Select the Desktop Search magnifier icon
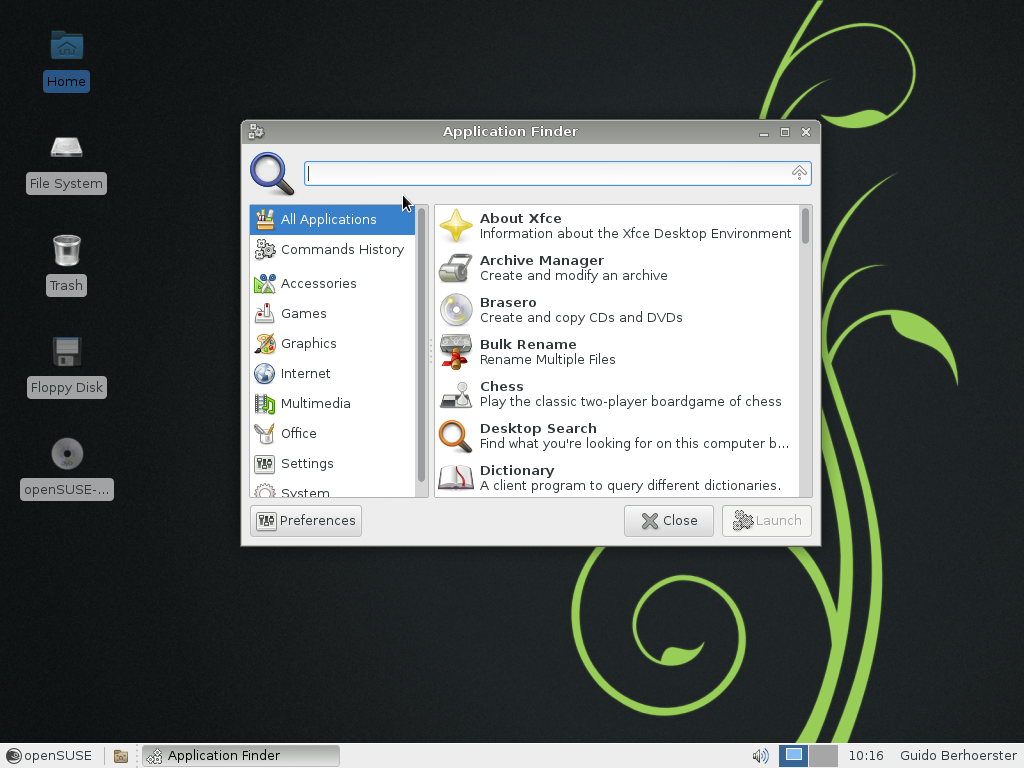Viewport: 1024px width, 768px height. click(x=456, y=436)
